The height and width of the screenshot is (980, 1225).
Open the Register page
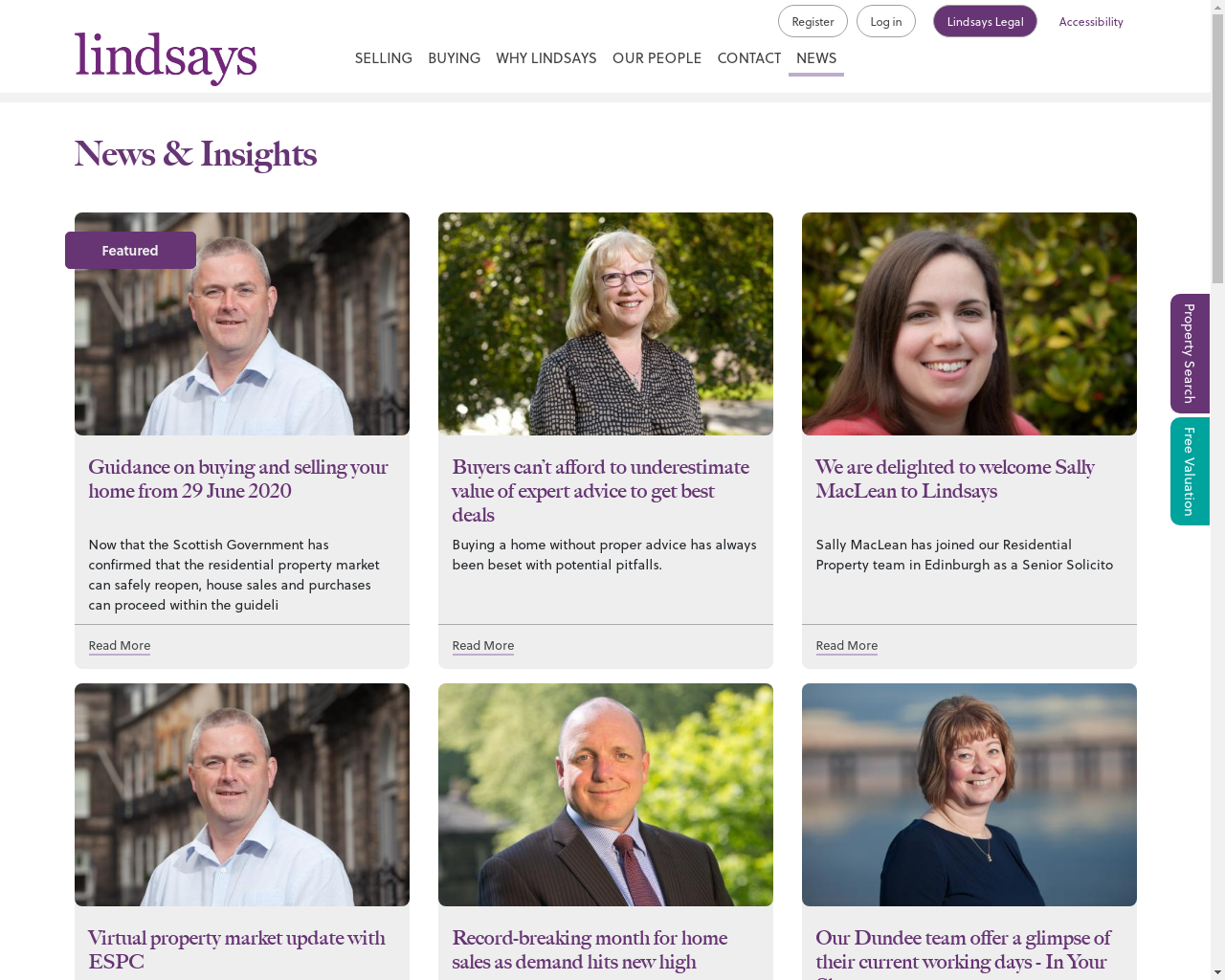[x=813, y=21]
